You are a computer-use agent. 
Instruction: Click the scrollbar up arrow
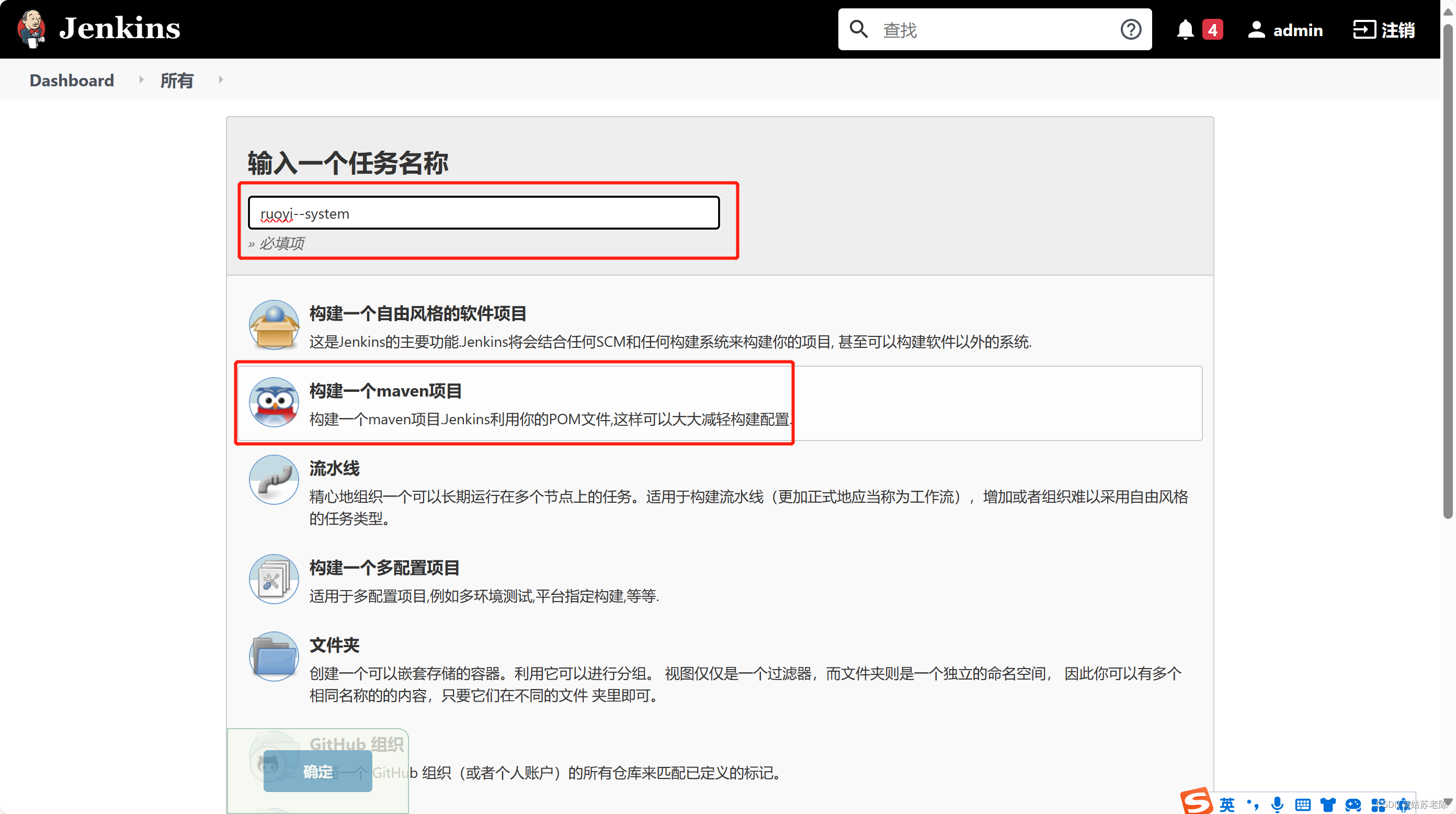click(1448, 11)
